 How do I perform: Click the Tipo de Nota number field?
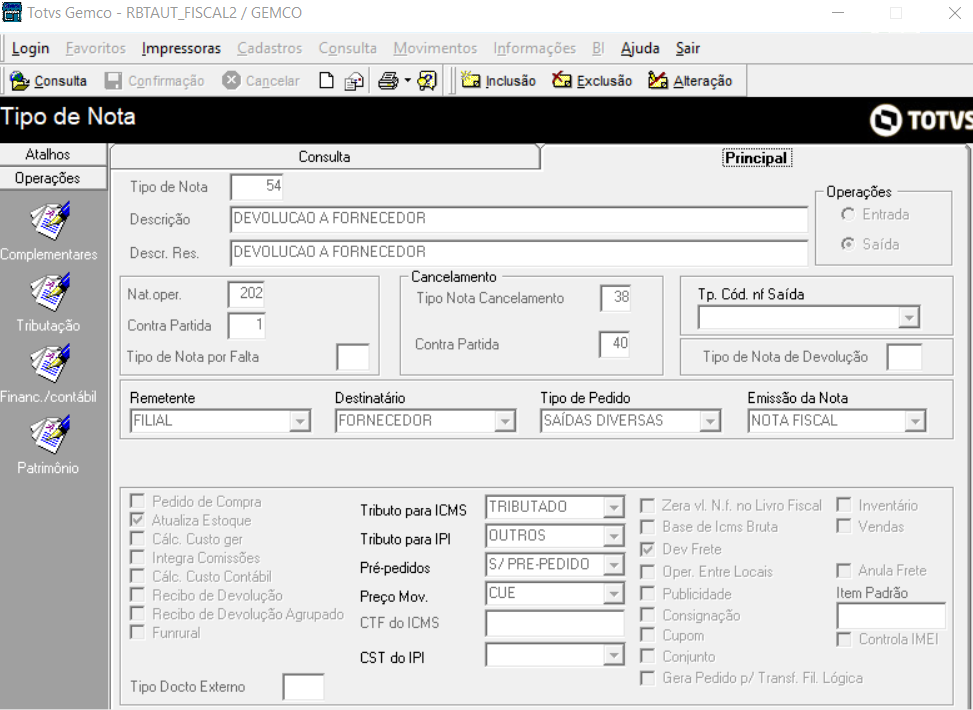(x=257, y=186)
